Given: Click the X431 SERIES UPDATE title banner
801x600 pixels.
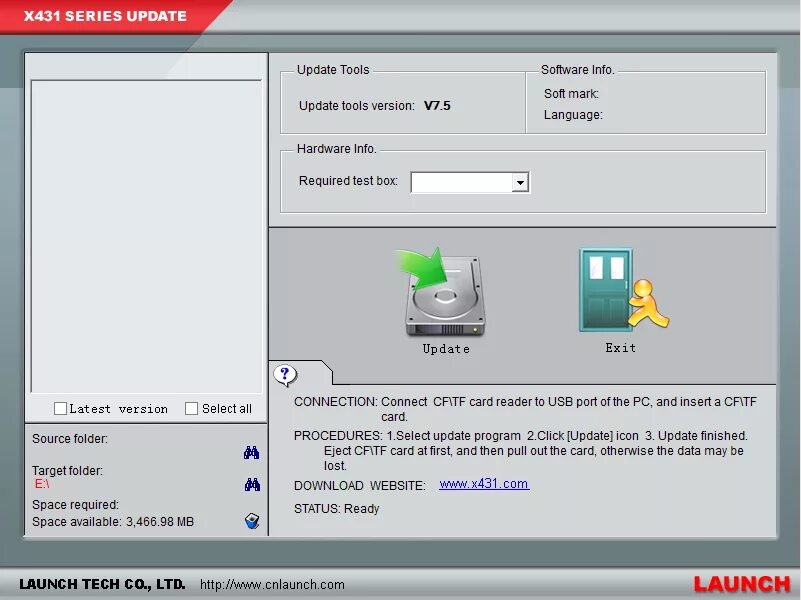Looking at the screenshot, I should click(x=104, y=16).
